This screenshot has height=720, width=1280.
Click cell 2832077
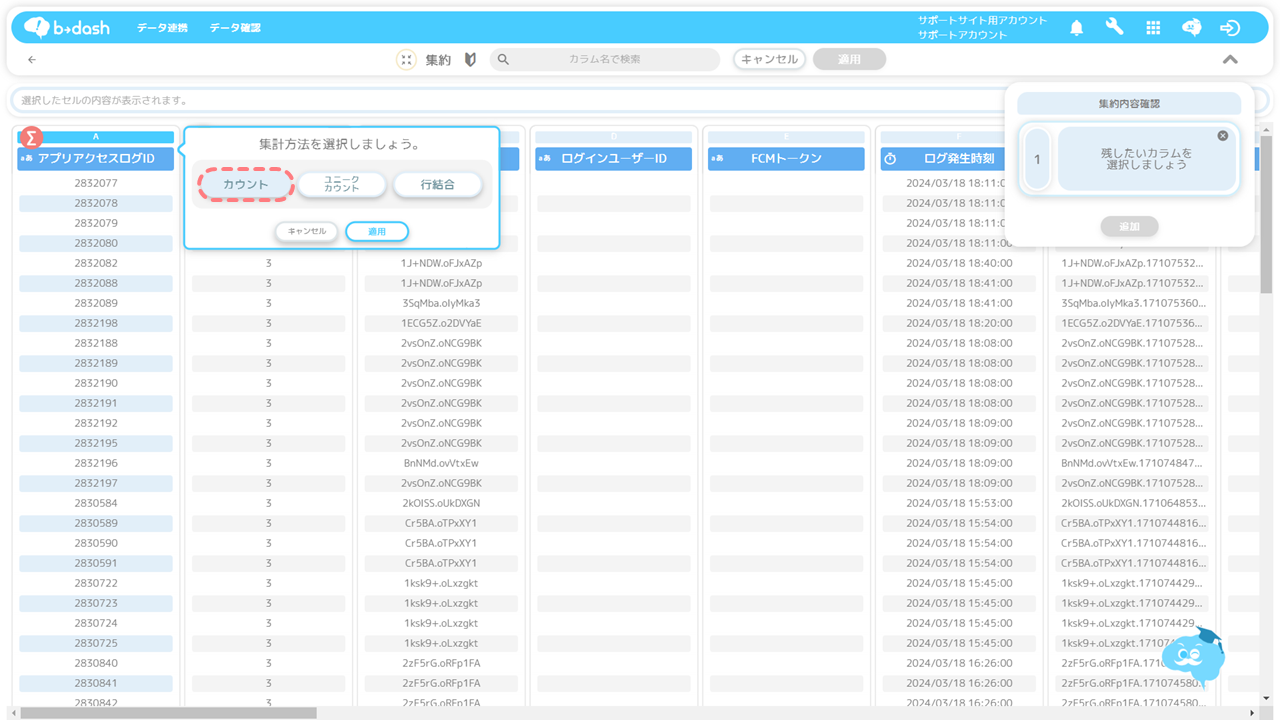[x=96, y=183]
